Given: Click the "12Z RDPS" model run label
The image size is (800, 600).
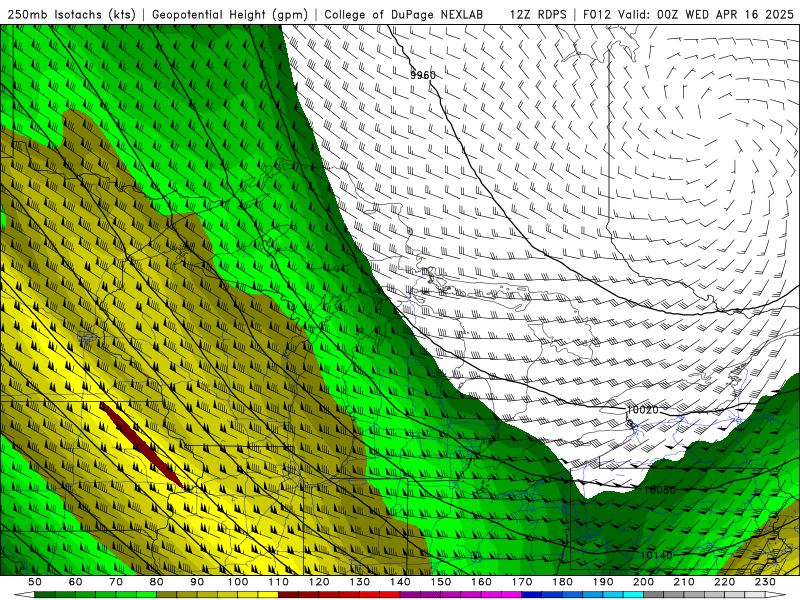Looking at the screenshot, I should (x=538, y=15).
